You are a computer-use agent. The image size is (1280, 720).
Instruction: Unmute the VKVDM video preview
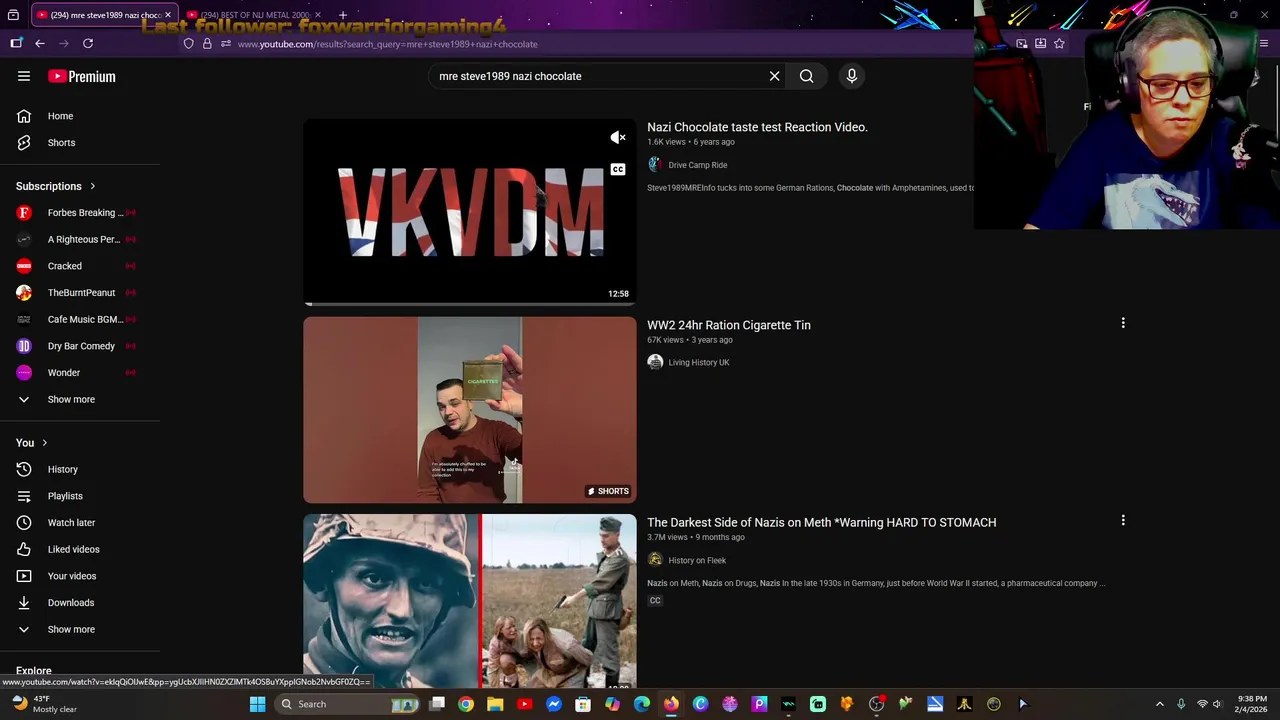click(618, 138)
